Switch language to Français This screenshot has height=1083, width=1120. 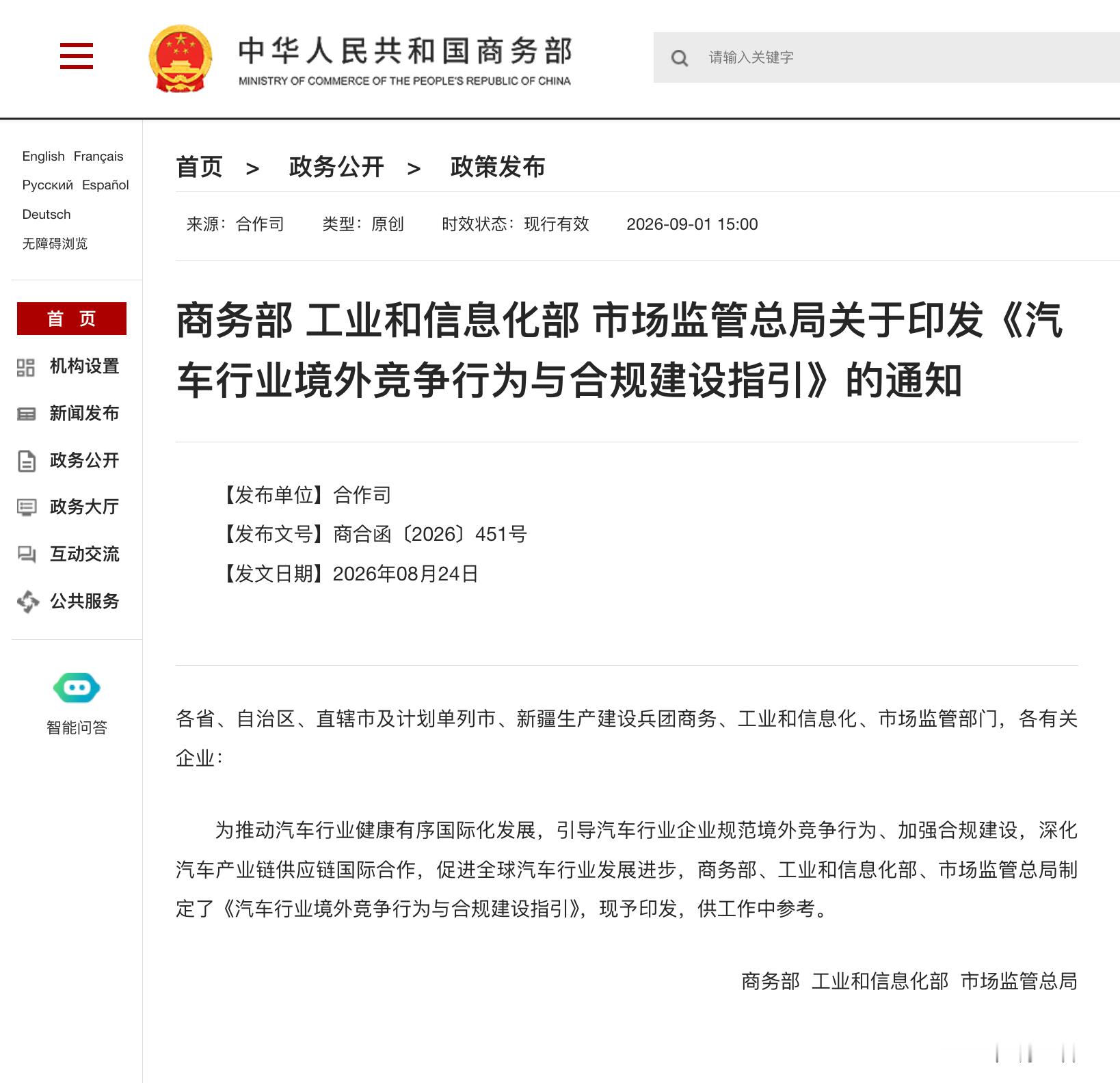98,156
